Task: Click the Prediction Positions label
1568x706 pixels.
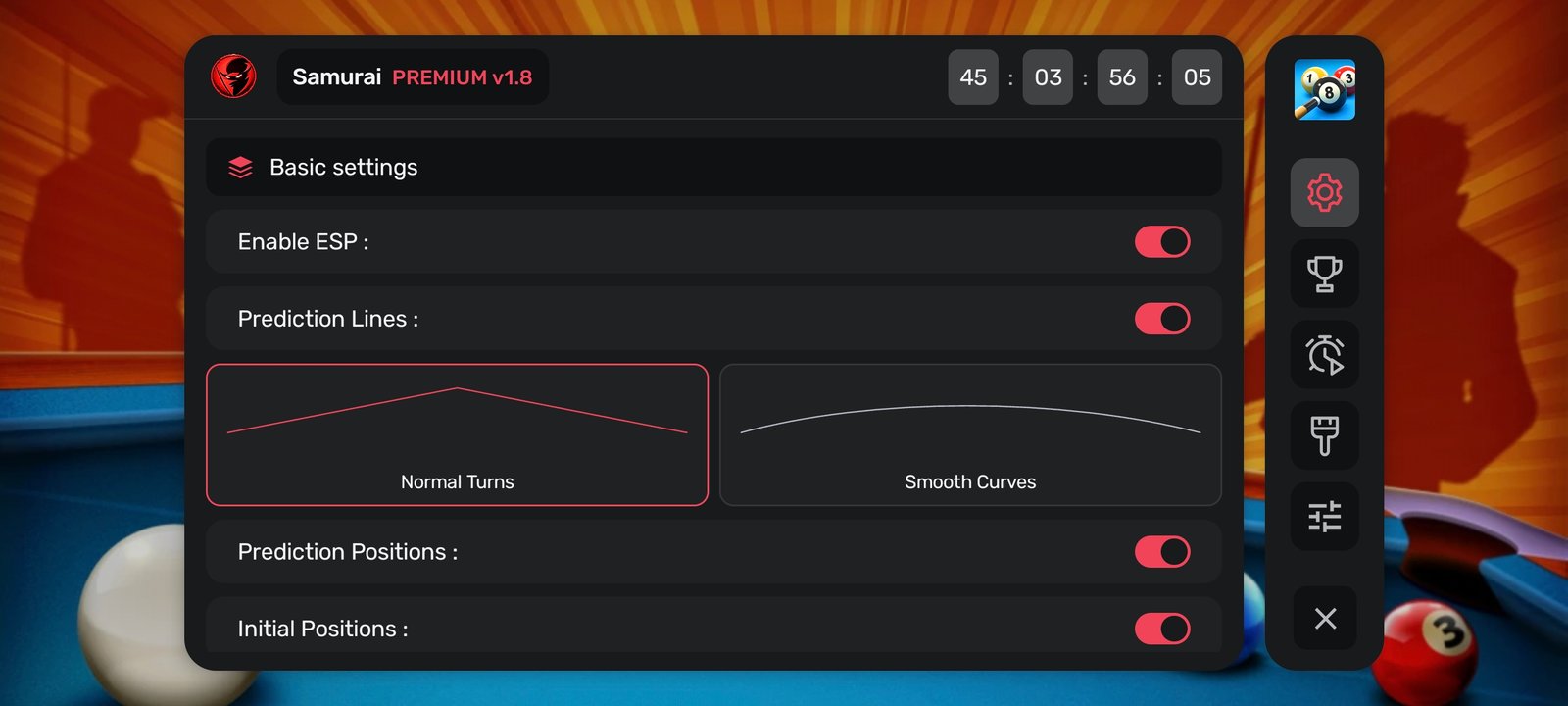Action: 347,552
